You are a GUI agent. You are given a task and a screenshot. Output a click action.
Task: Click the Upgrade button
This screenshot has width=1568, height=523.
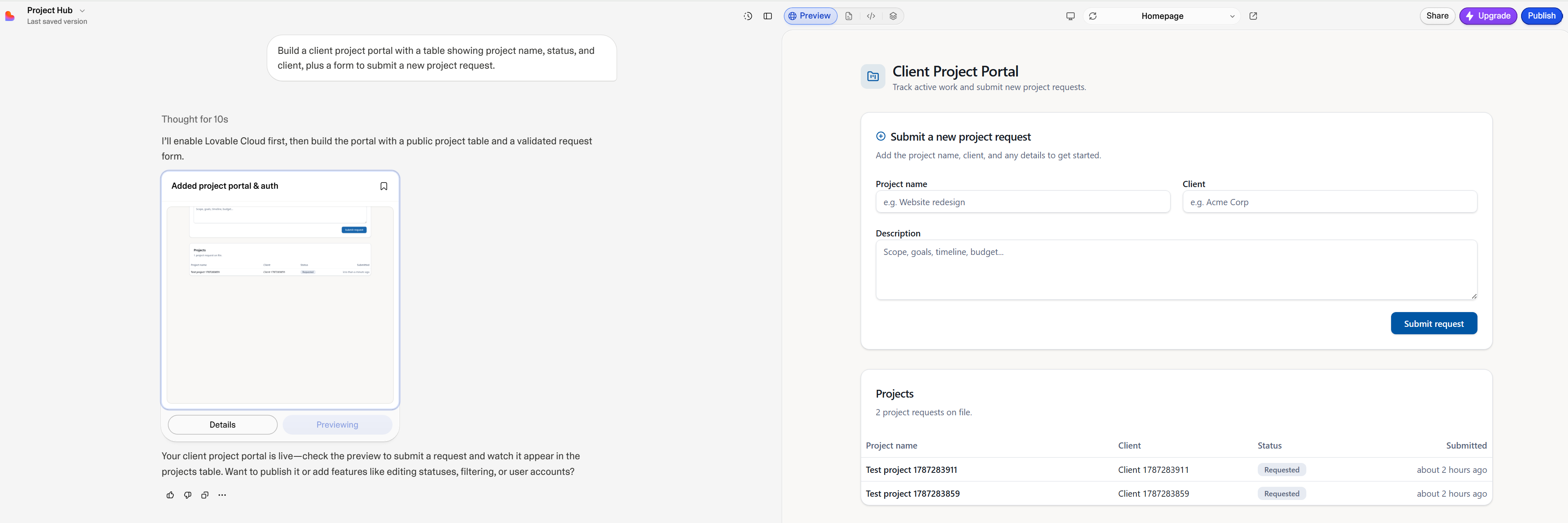click(x=1488, y=16)
